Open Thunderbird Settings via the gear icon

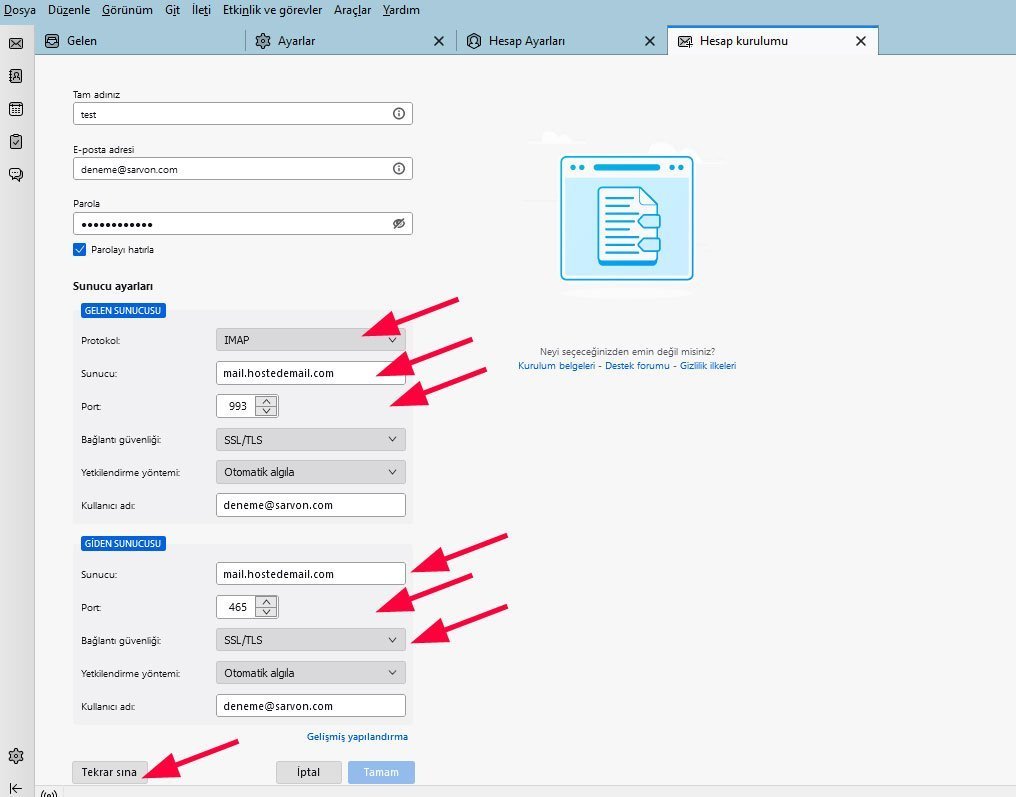pos(15,756)
